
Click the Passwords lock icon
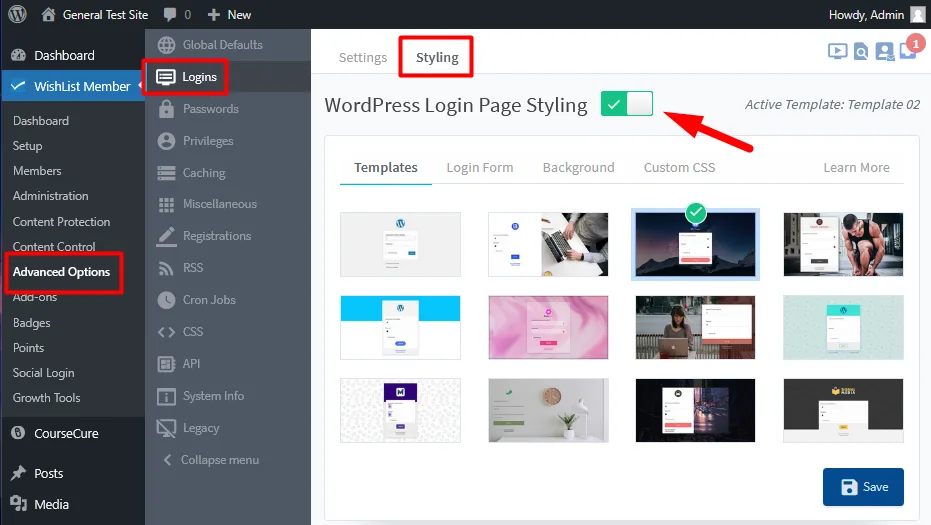pyautogui.click(x=166, y=109)
